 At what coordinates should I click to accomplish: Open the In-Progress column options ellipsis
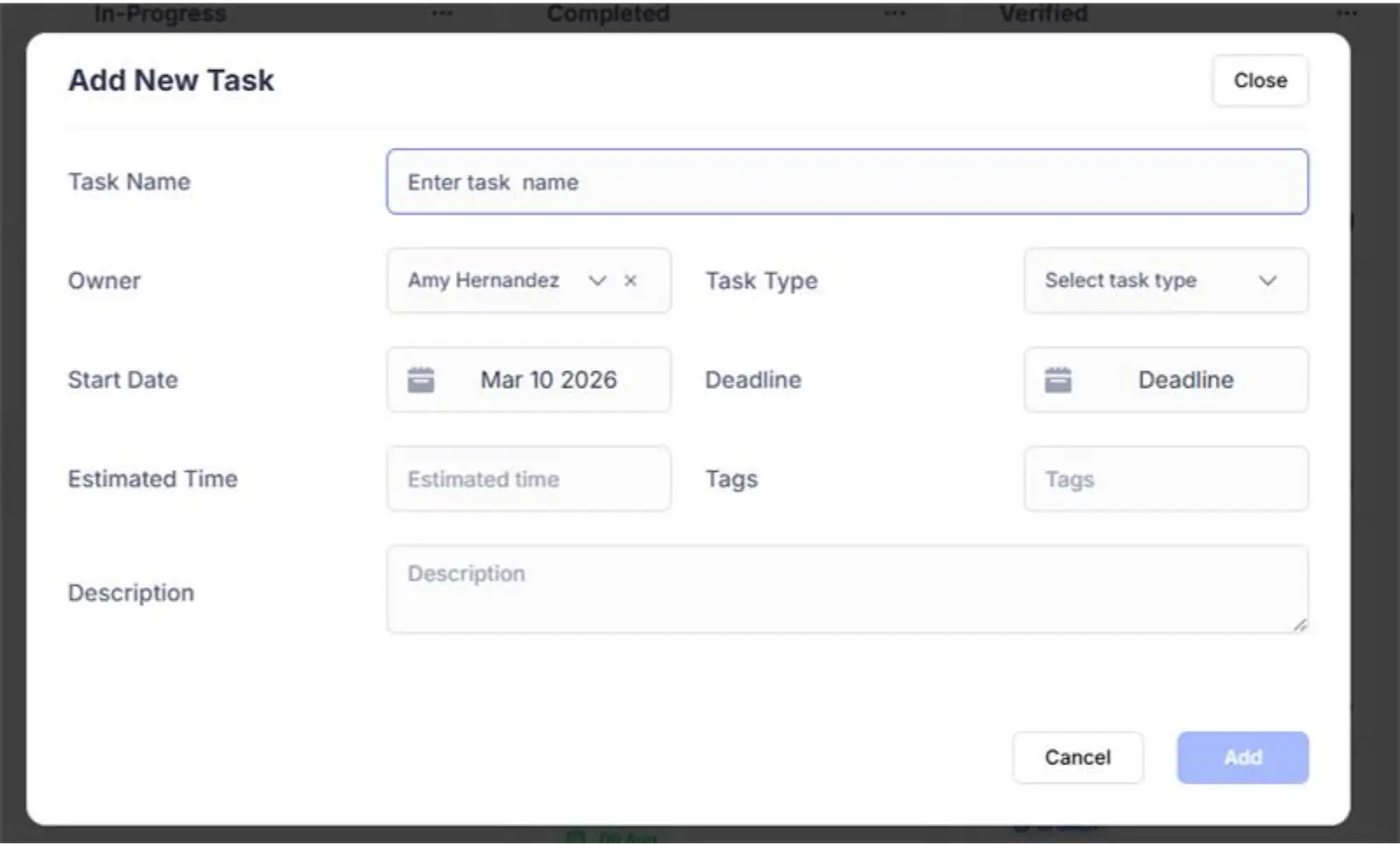pos(442,13)
